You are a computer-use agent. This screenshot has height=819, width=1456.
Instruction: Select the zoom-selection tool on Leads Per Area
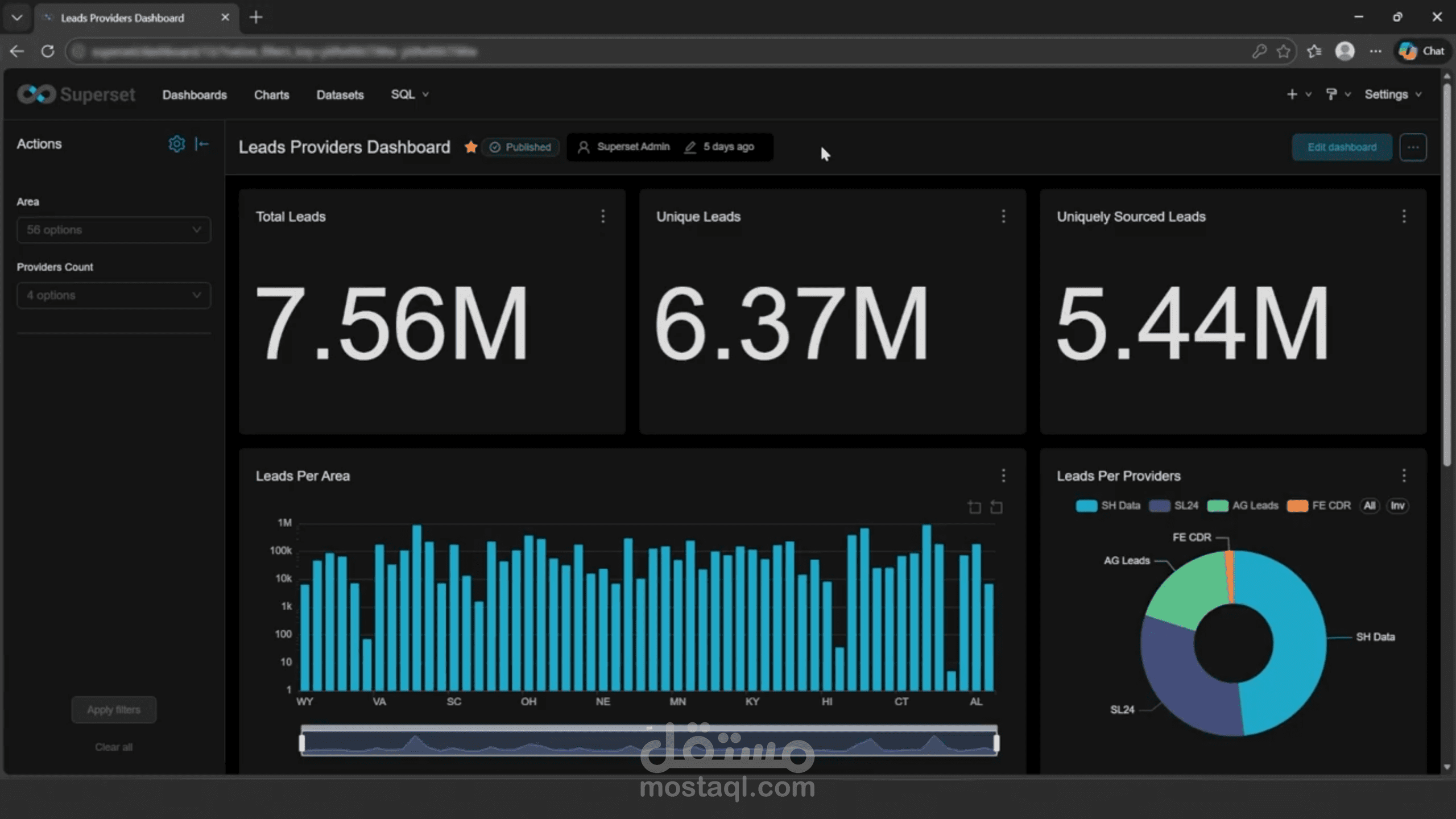(x=975, y=507)
